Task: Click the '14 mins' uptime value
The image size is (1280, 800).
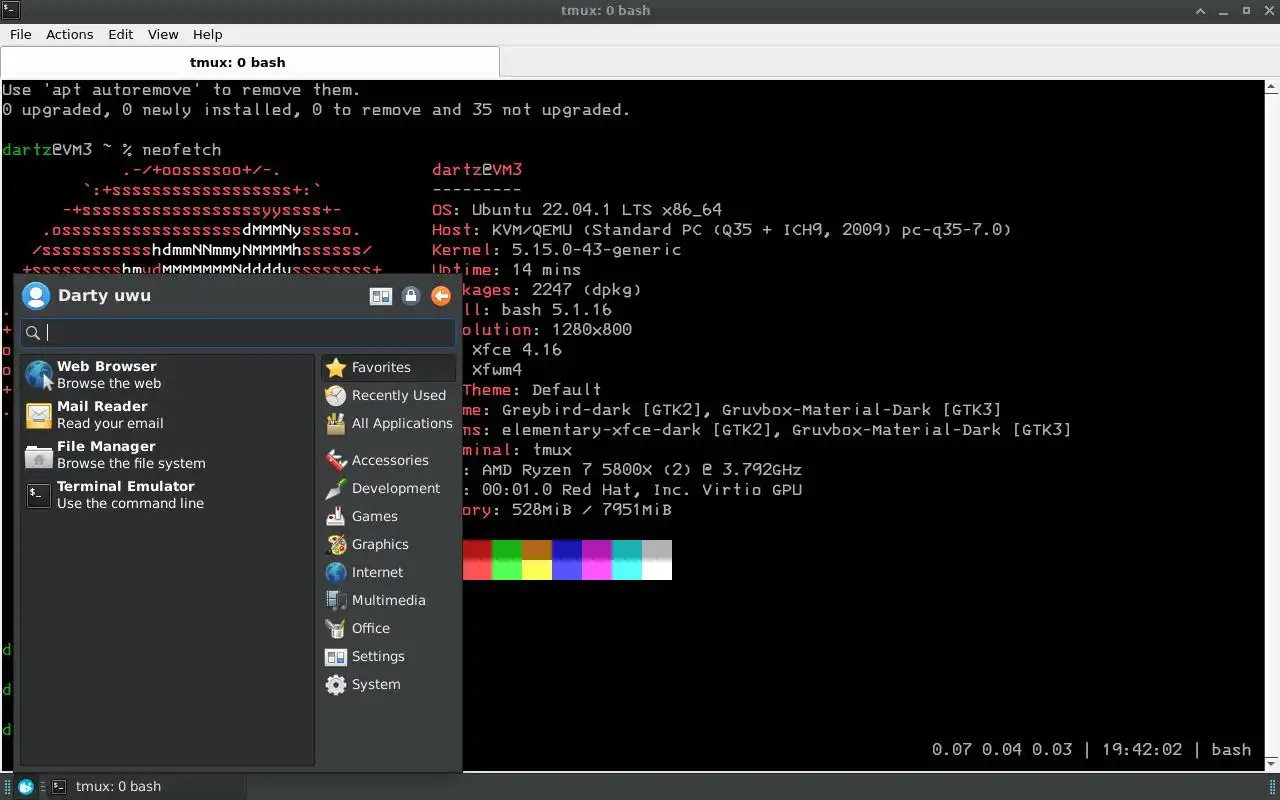Action: [x=546, y=270]
